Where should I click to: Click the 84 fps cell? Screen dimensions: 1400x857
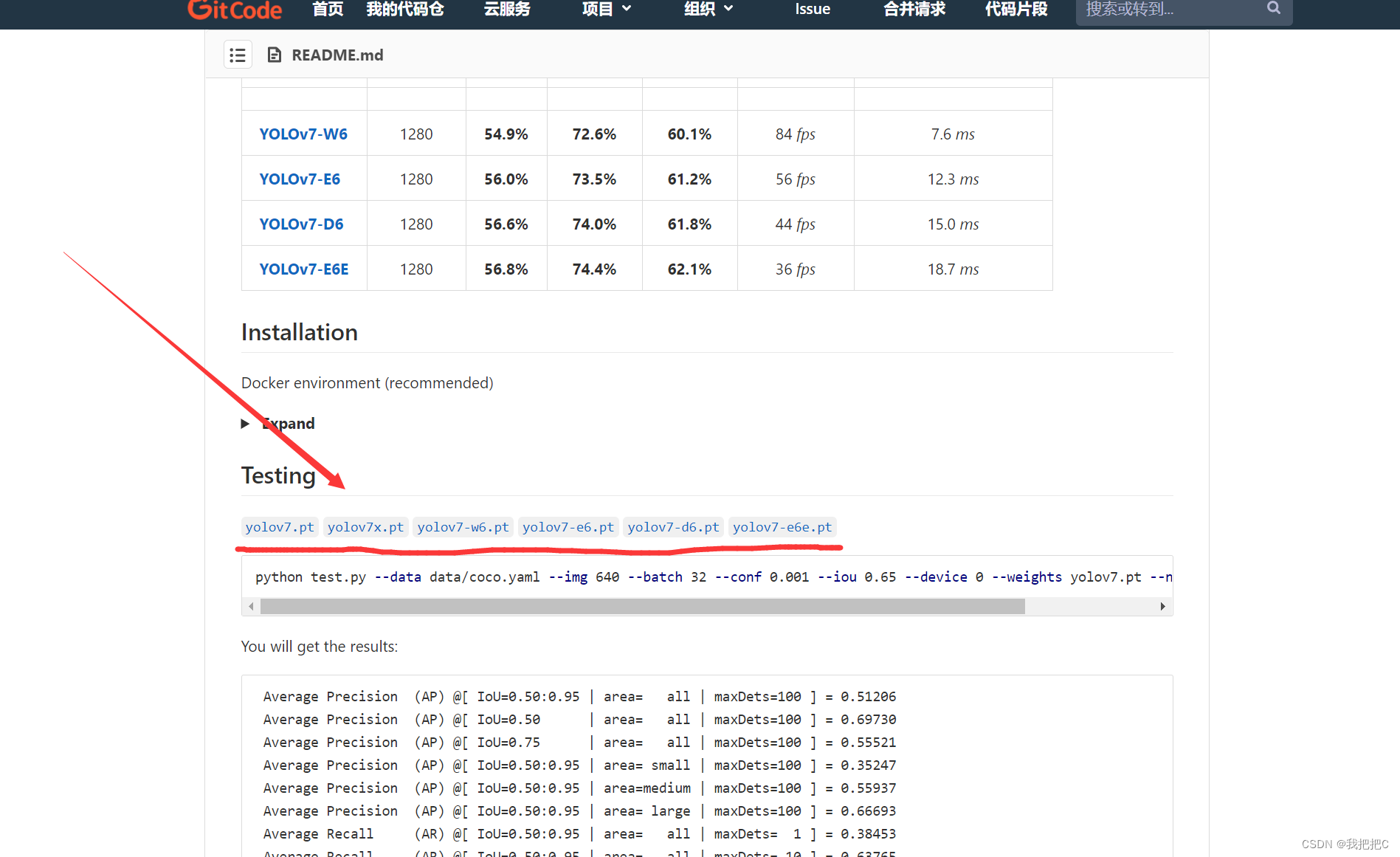tap(796, 134)
